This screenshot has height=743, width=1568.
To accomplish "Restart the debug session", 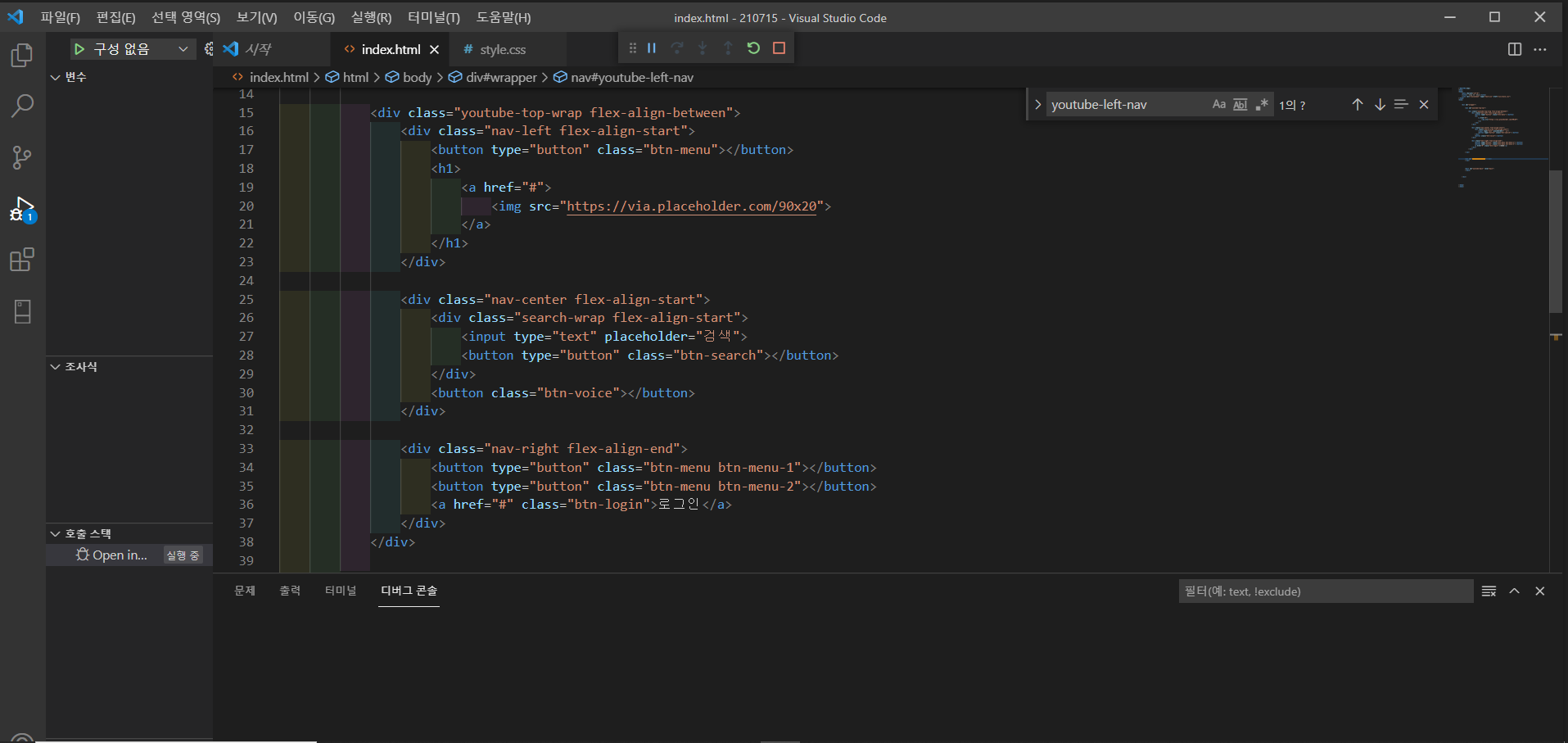I will pyautogui.click(x=753, y=48).
